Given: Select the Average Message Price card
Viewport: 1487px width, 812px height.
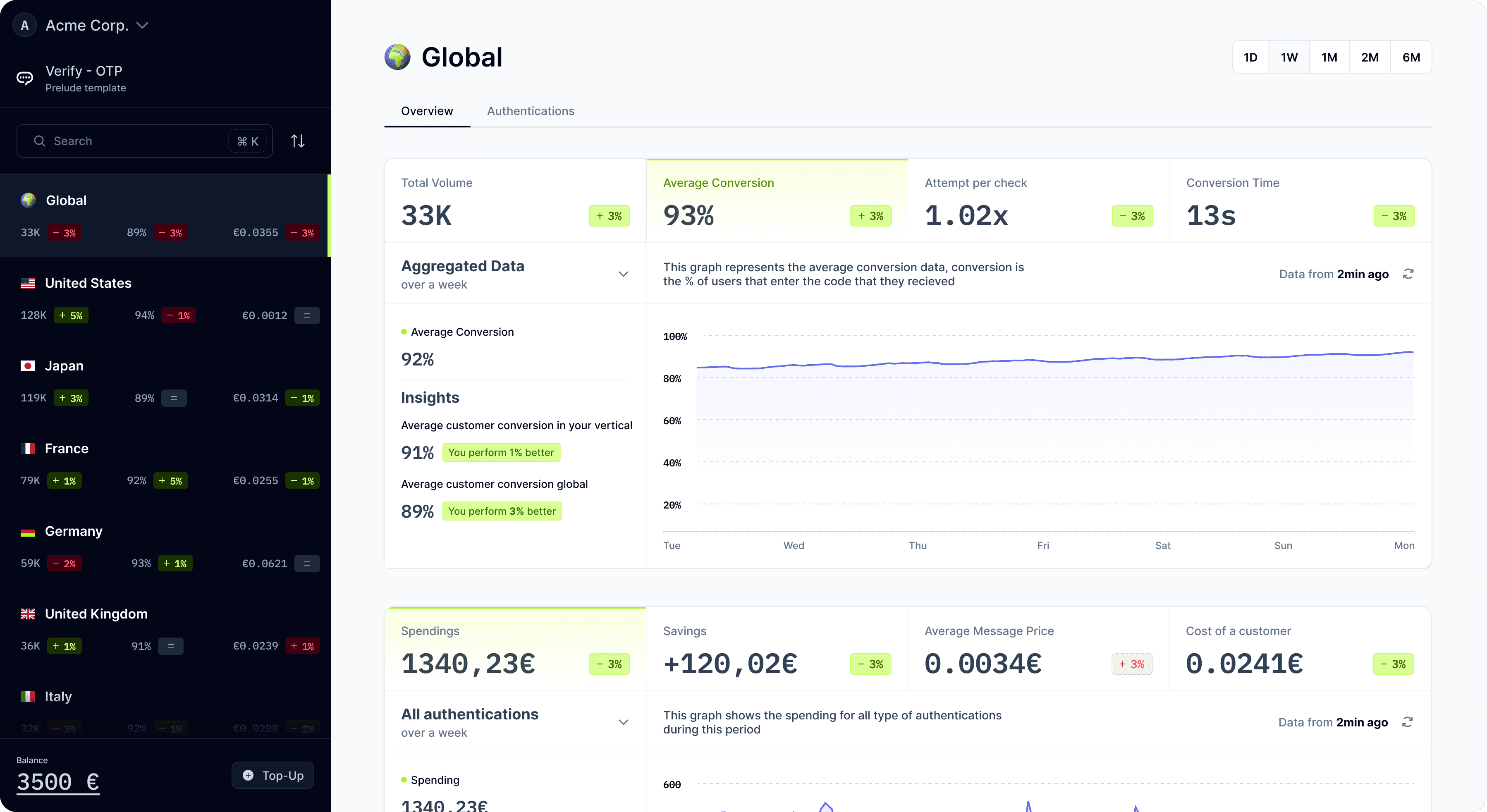Looking at the screenshot, I should point(1038,649).
